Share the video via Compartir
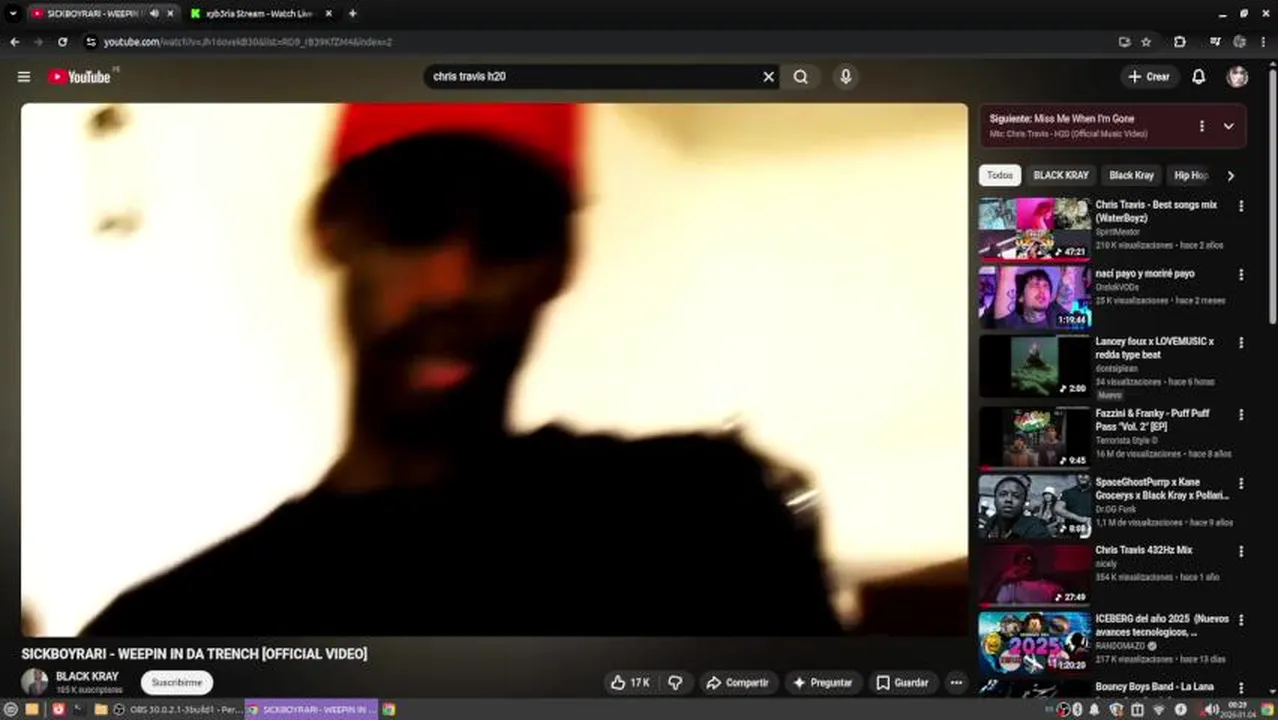 coord(737,683)
